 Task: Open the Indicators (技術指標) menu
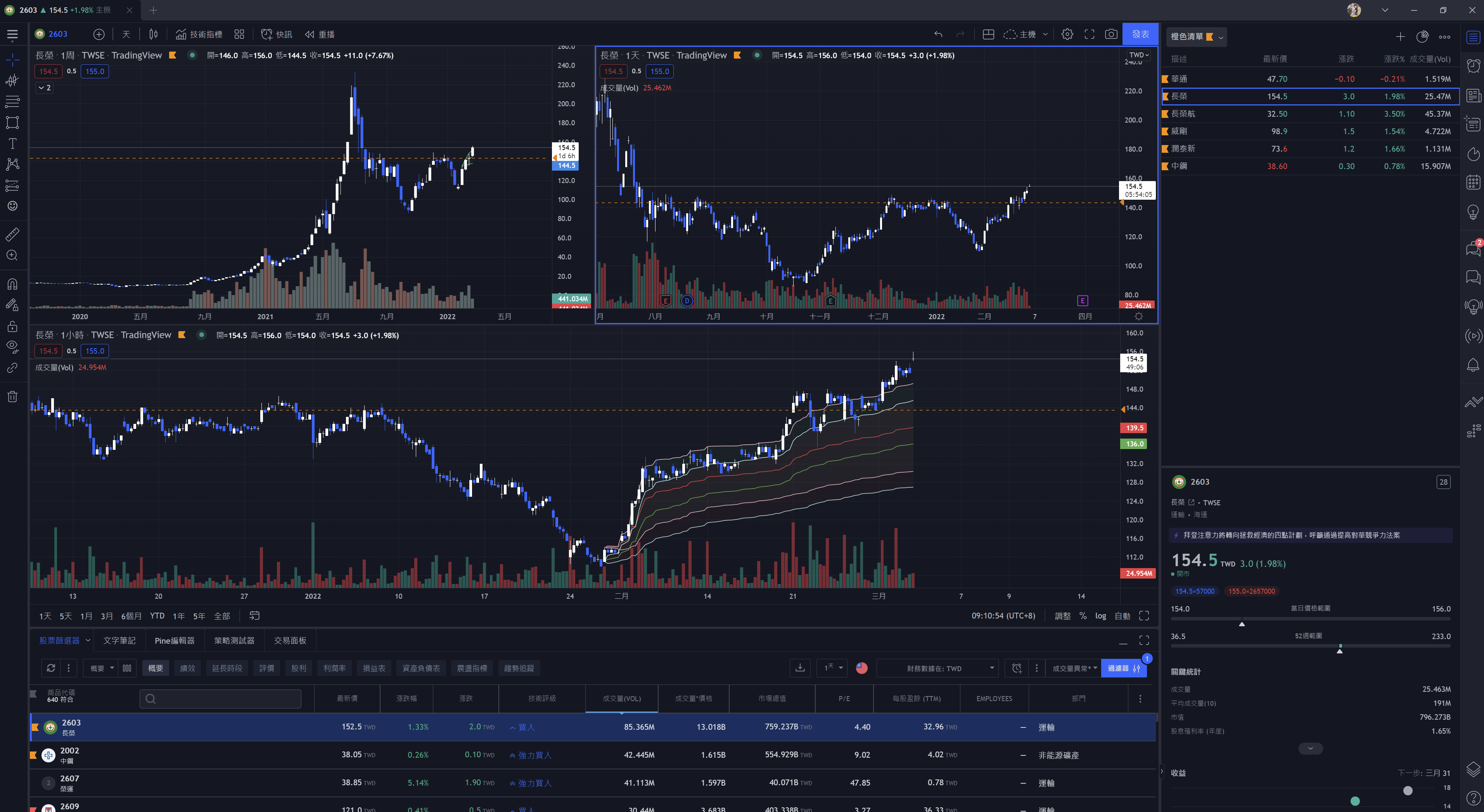(x=199, y=34)
